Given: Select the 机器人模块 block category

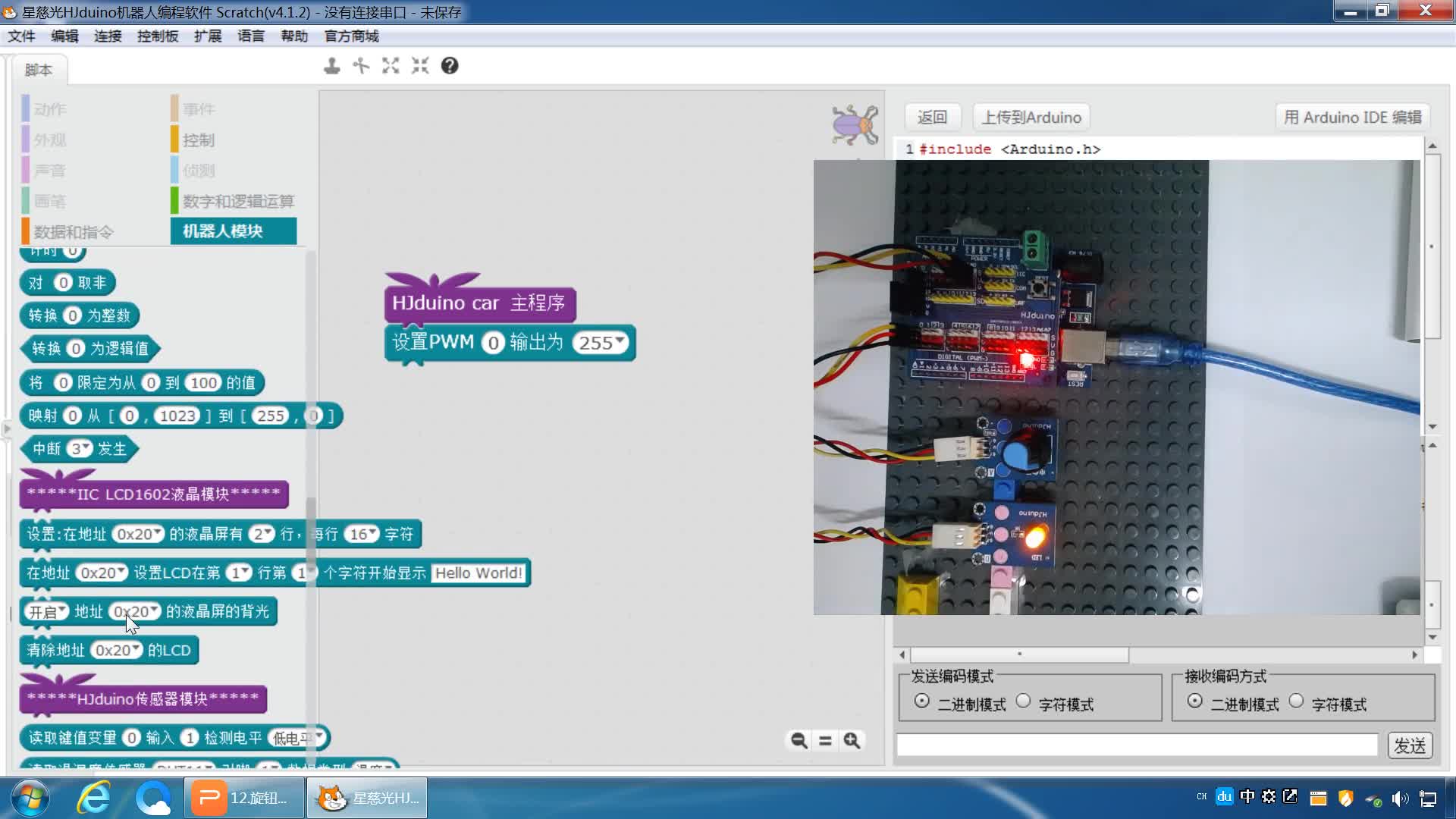Looking at the screenshot, I should [x=234, y=231].
